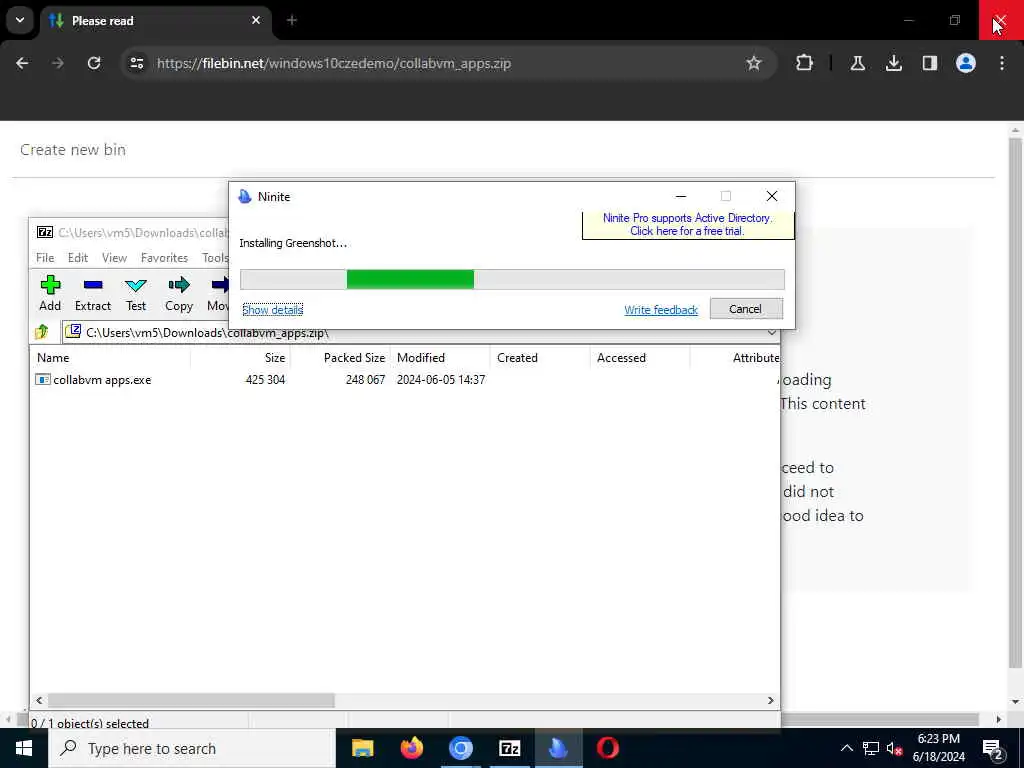Open the notification center icon
The image size is (1024, 768).
pos(993,748)
